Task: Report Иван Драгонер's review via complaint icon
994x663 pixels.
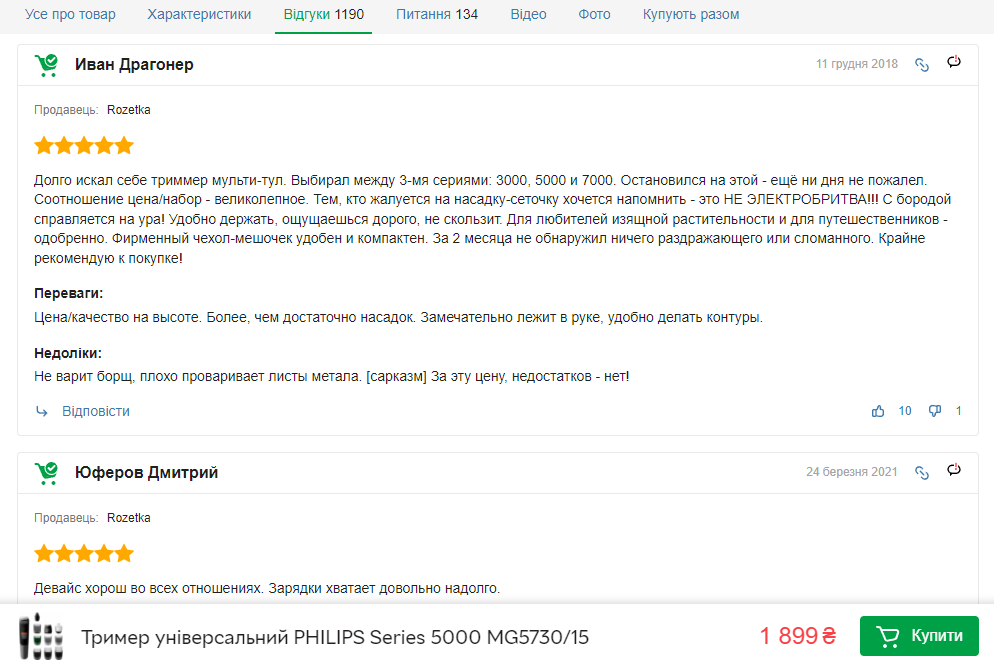Action: [954, 63]
